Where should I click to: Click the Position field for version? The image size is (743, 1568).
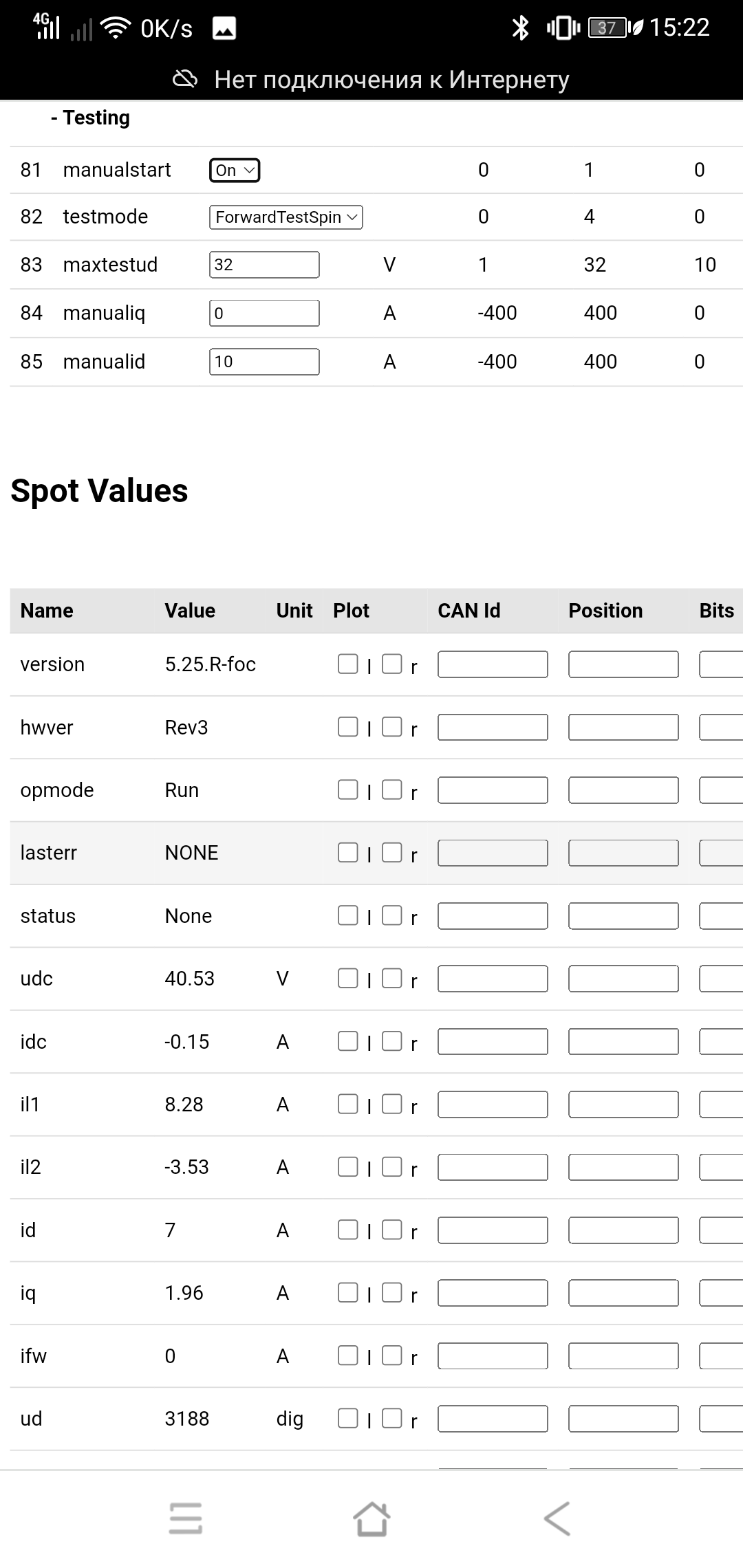(x=623, y=664)
